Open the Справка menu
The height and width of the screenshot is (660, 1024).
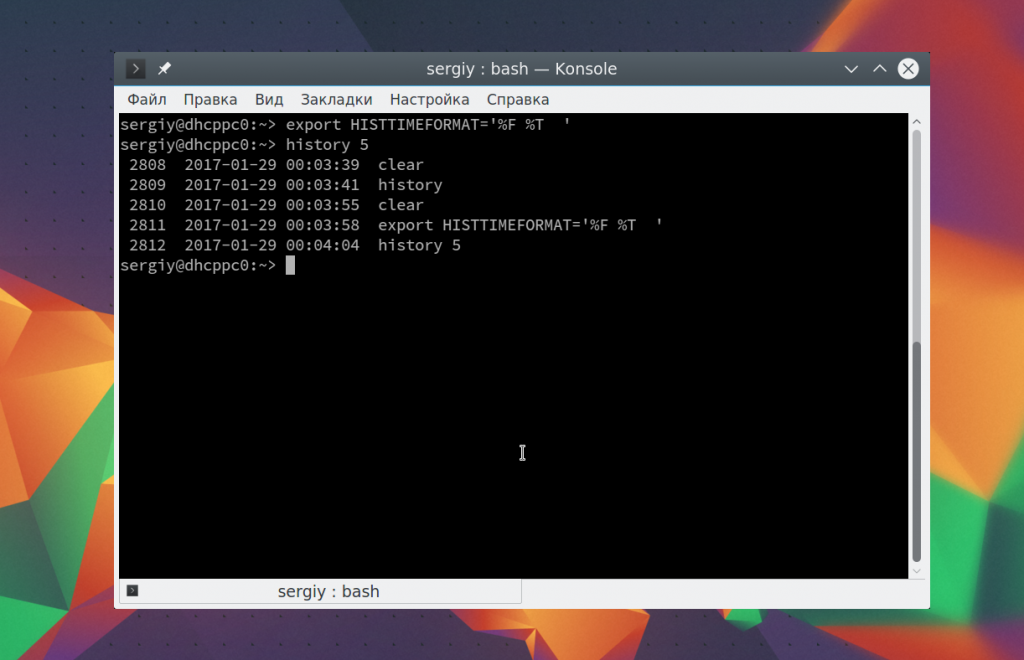tap(517, 99)
